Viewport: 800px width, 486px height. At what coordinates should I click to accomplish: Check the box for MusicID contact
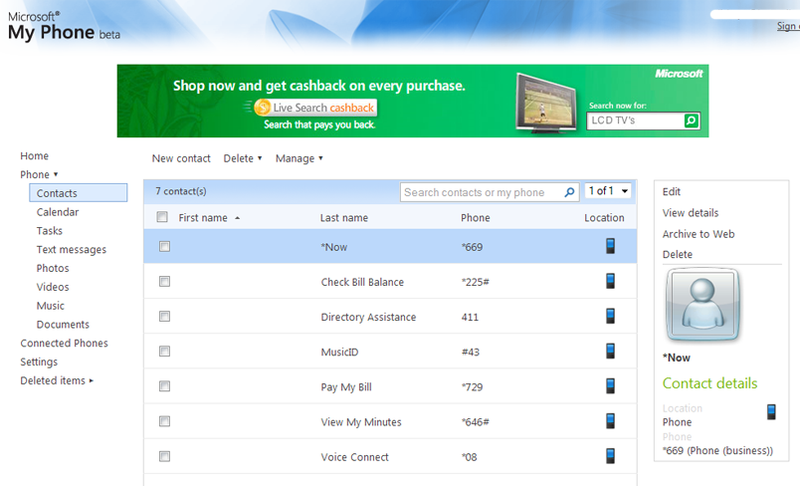[164, 351]
